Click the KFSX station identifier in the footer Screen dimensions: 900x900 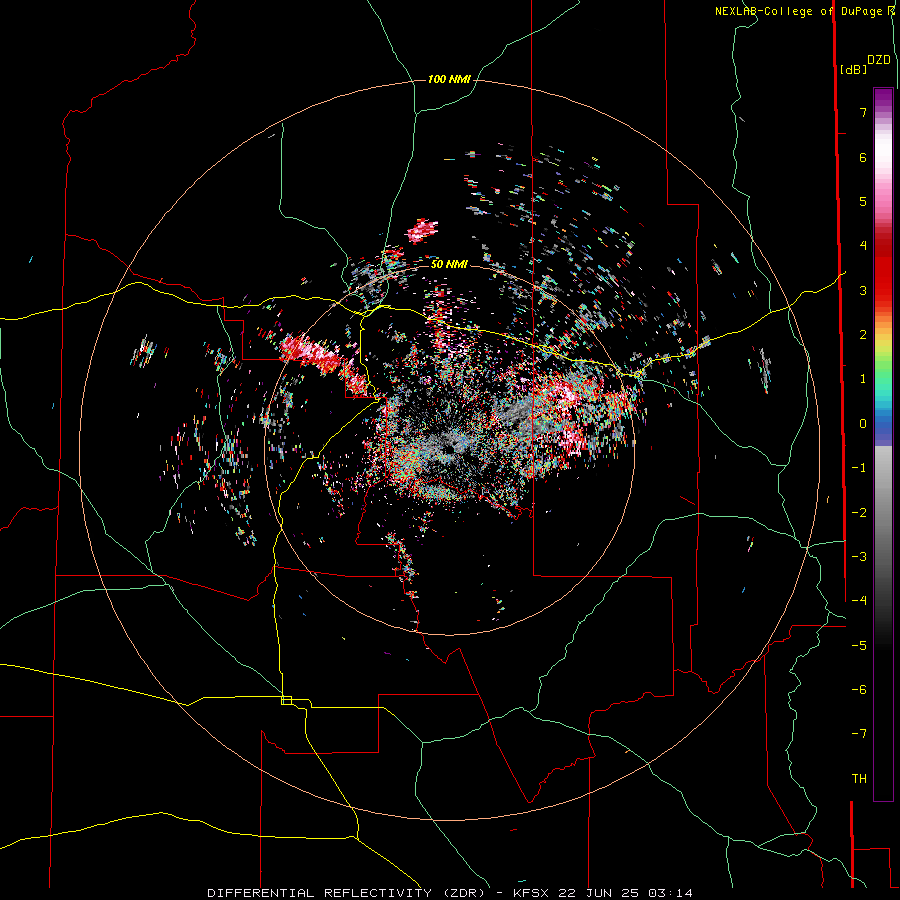click(x=530, y=893)
